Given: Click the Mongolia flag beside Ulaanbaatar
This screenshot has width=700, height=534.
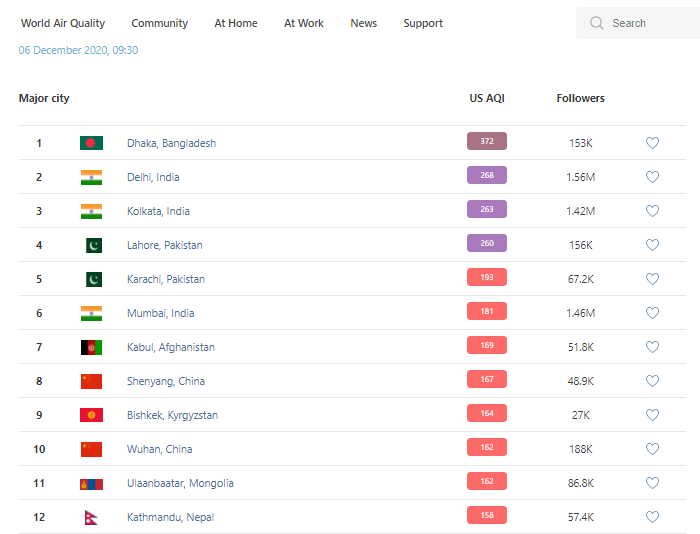Looking at the screenshot, I should [91, 483].
